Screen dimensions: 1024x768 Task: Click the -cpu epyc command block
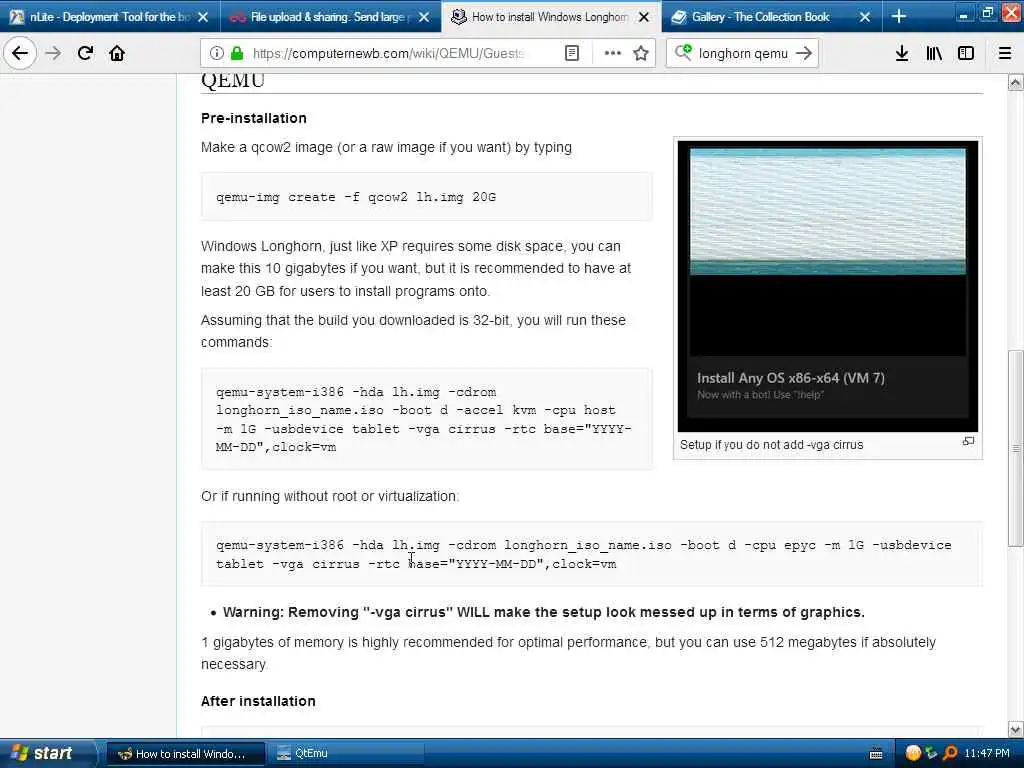click(592, 554)
